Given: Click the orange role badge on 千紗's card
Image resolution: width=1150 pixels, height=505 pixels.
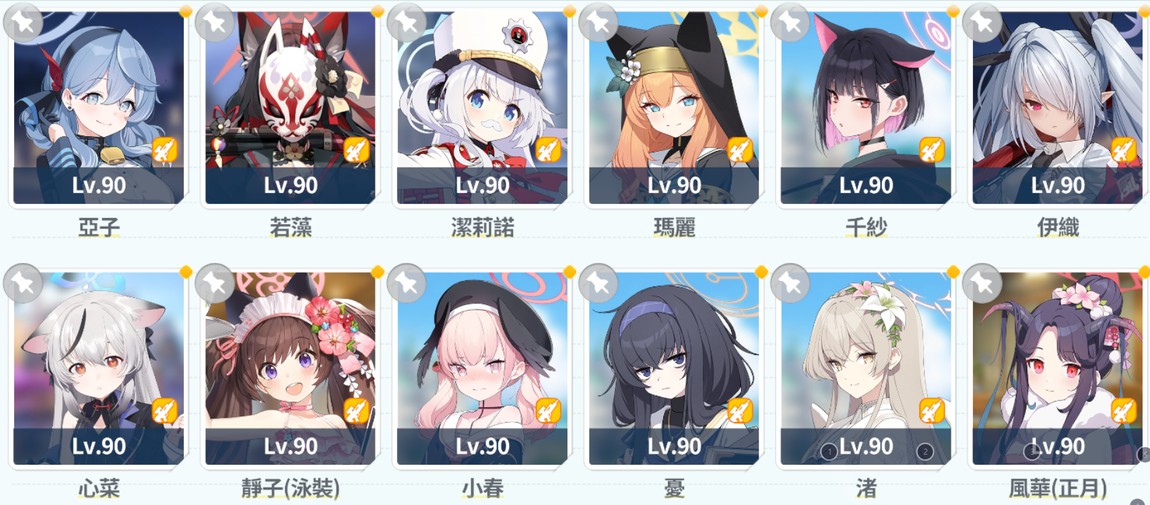Looking at the screenshot, I should [x=931, y=150].
